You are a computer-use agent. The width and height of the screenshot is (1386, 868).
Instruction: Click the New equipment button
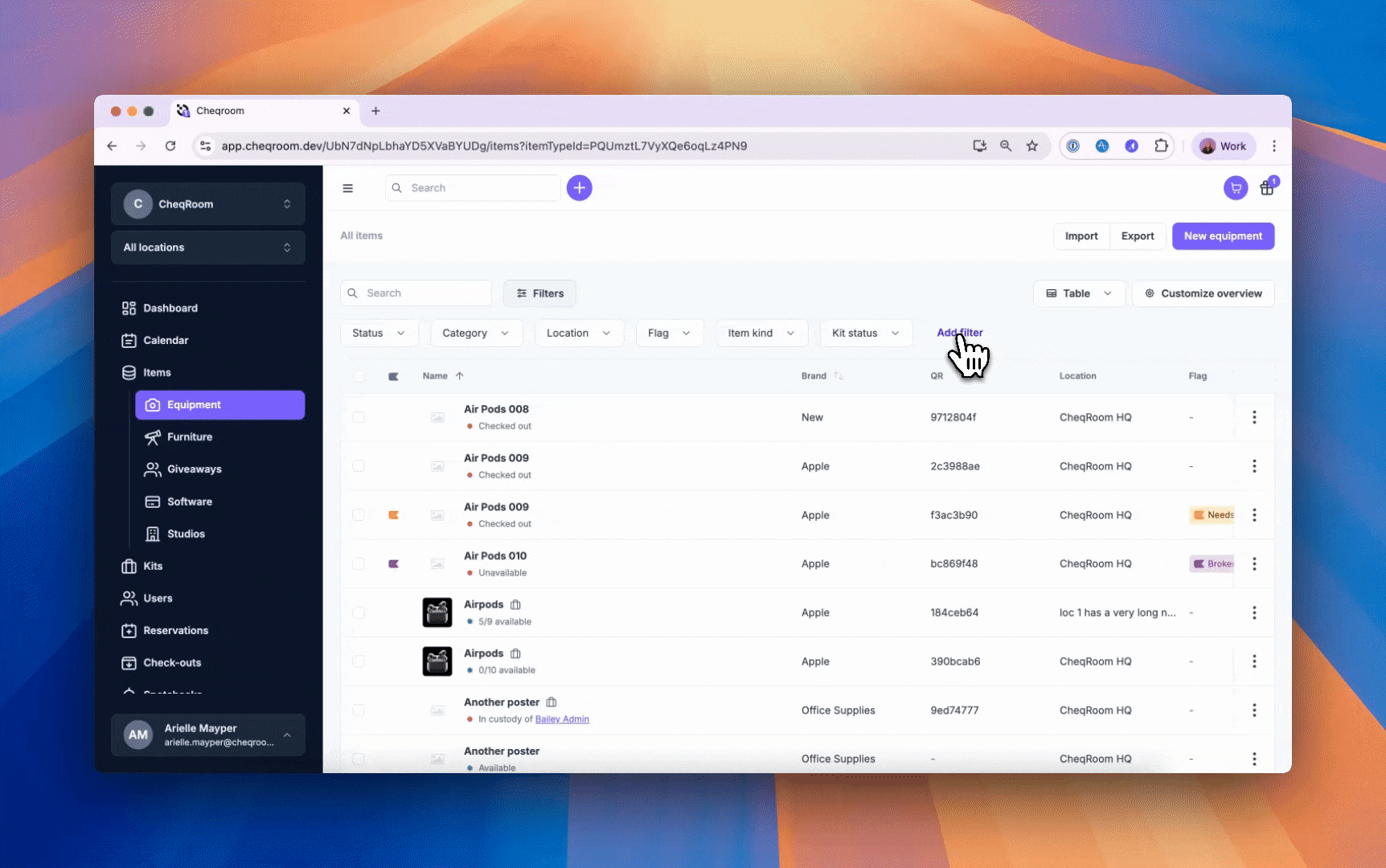[x=1222, y=236]
